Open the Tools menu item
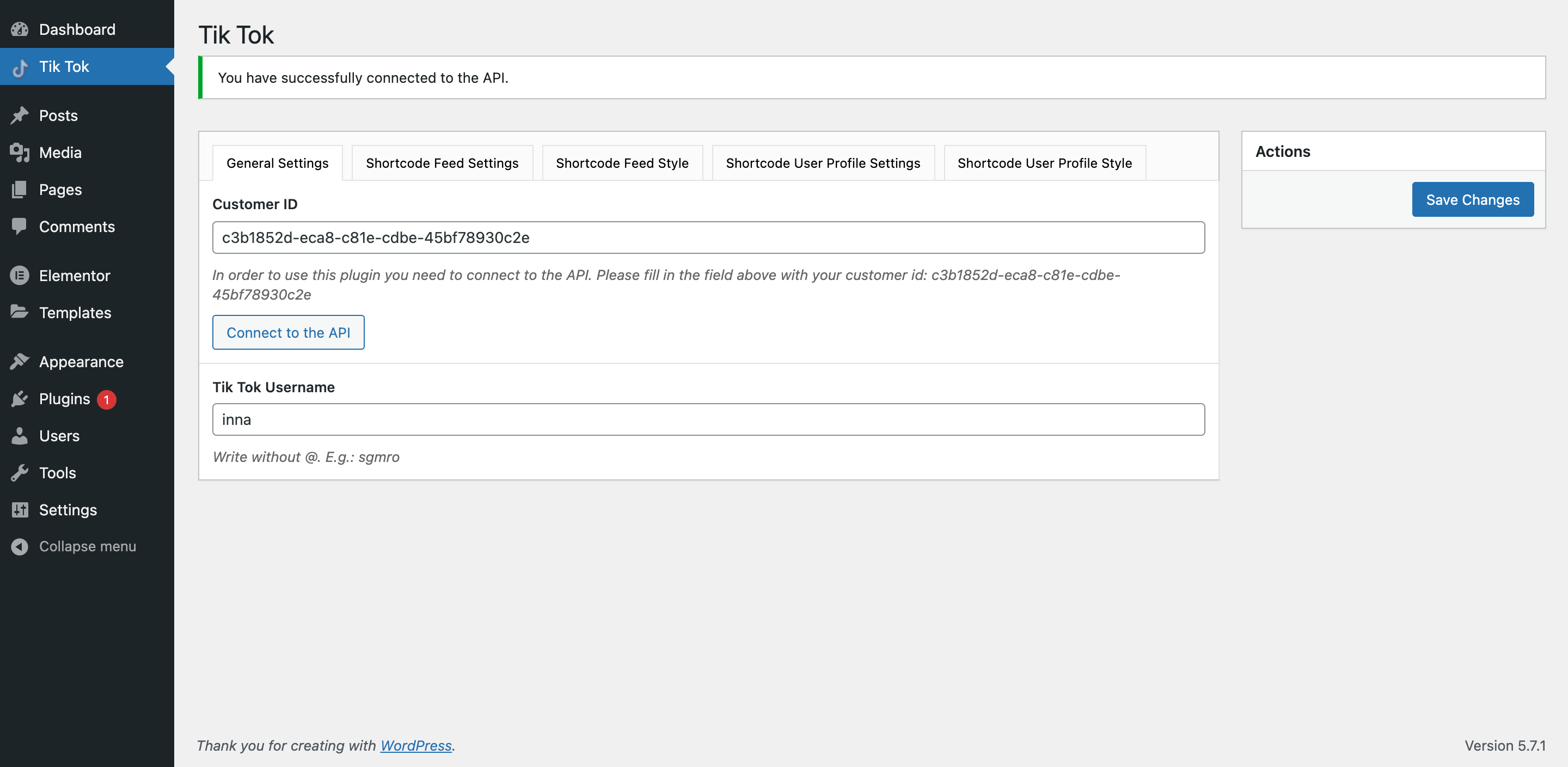Viewport: 1568px width, 767px height. (87, 473)
